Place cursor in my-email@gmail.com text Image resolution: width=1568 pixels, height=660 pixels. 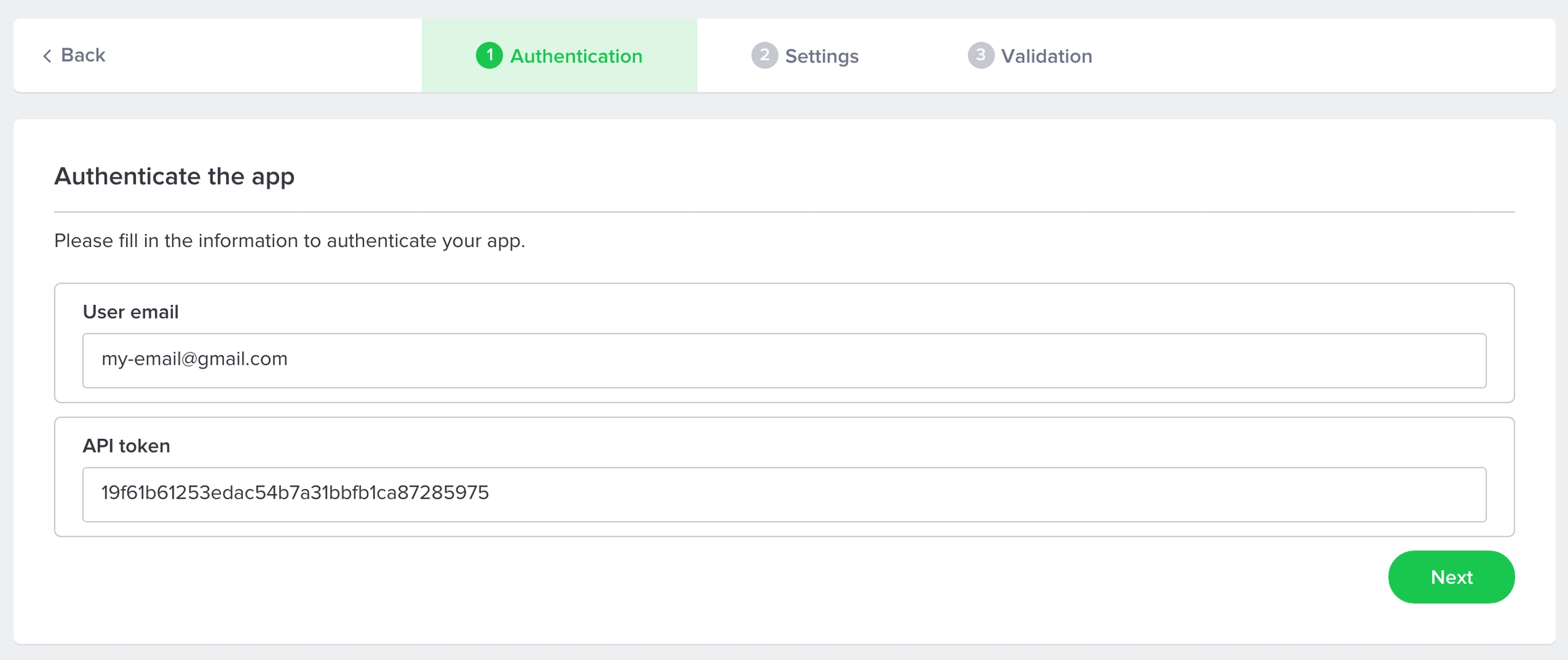coord(195,359)
